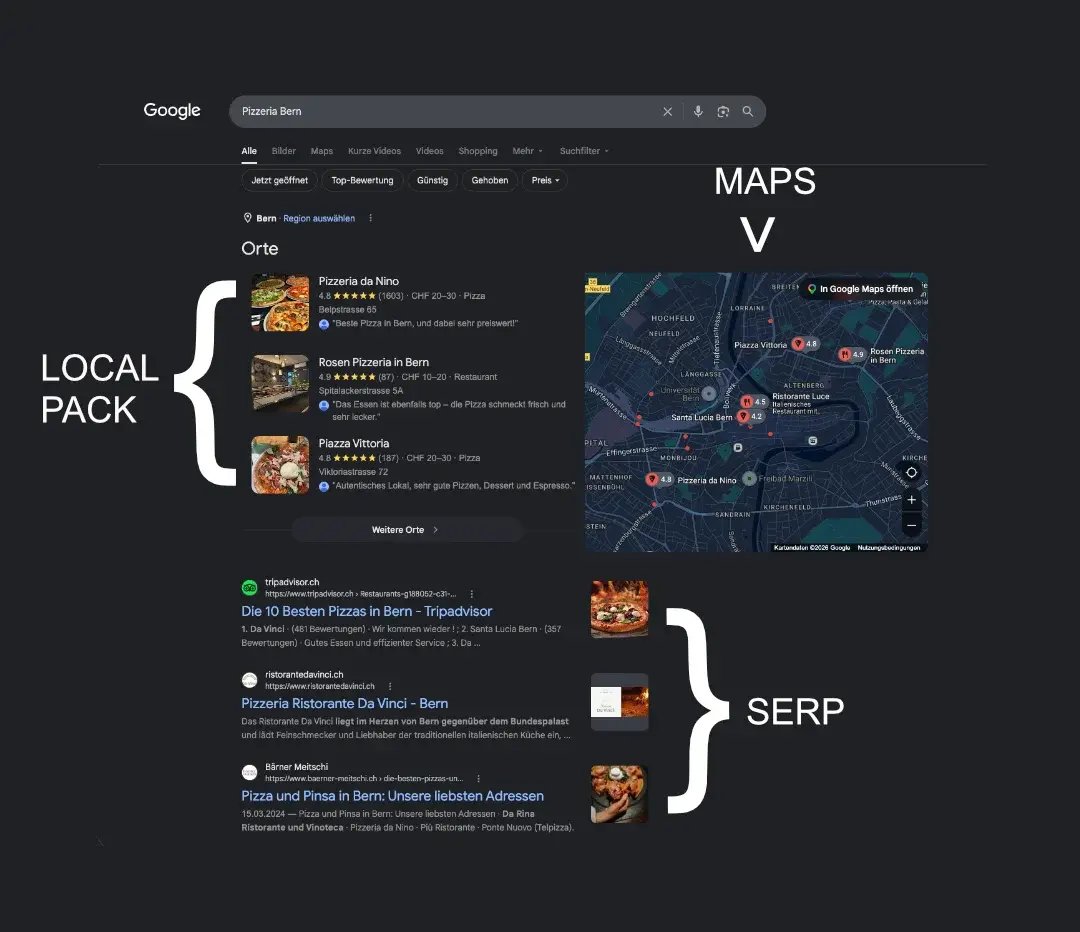Switch to the Videos tab
Viewport: 1080px width, 932px height.
[x=430, y=151]
